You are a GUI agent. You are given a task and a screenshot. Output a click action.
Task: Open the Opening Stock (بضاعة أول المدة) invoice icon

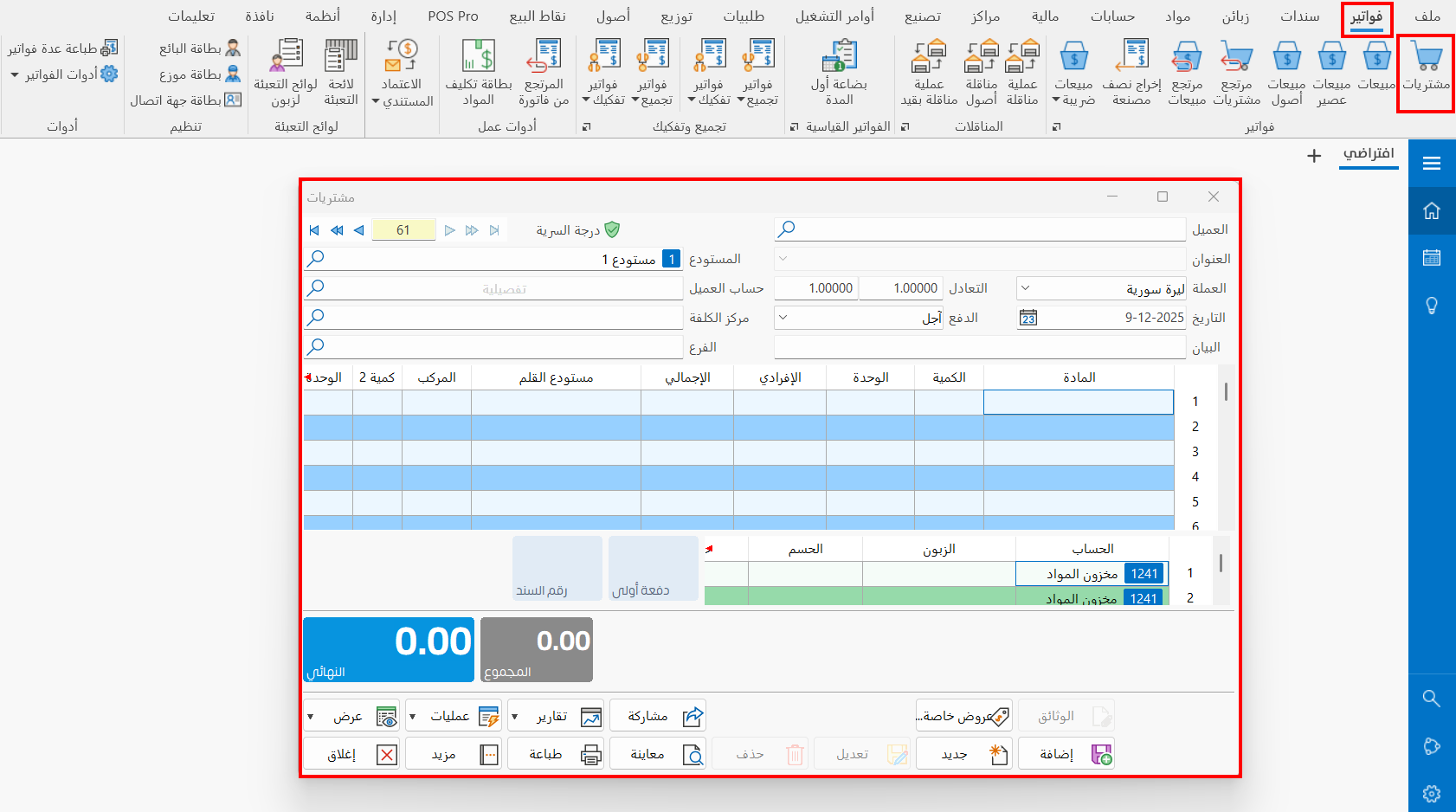pyautogui.click(x=839, y=56)
